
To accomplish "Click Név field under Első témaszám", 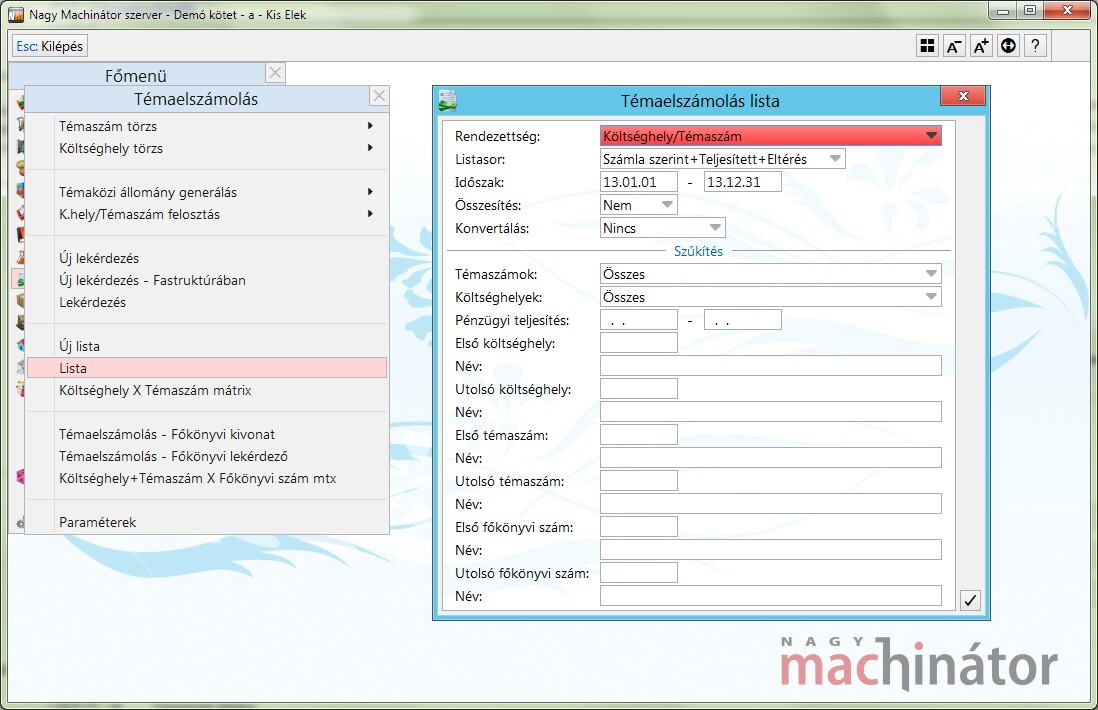I will click(x=770, y=458).
